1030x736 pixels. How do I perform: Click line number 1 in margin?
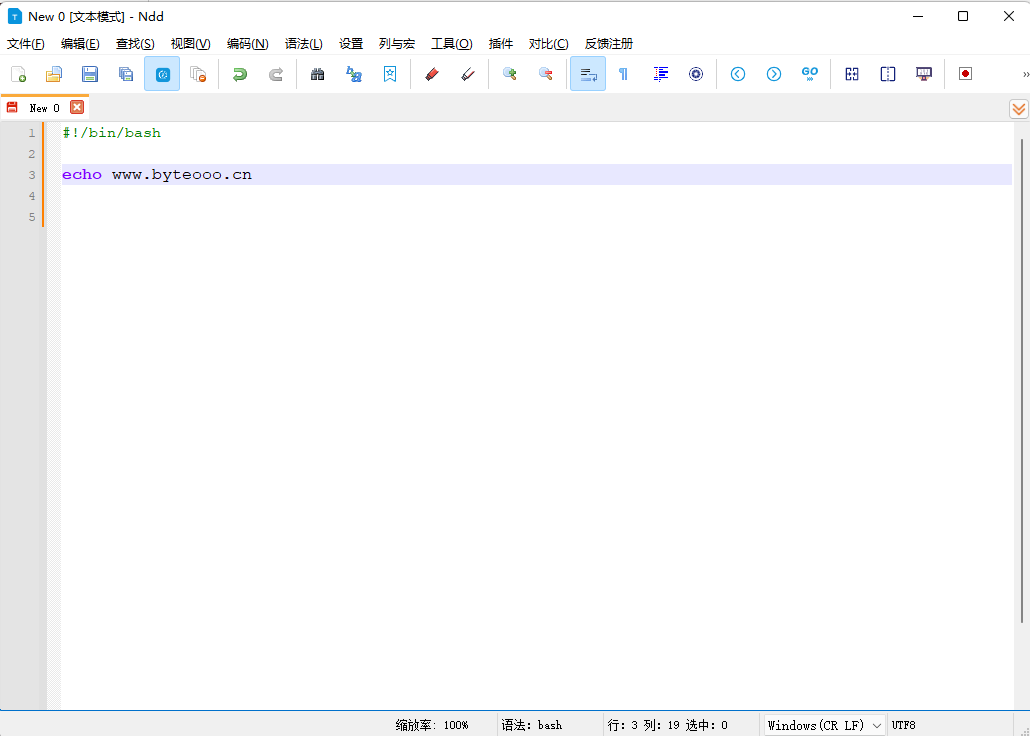(32, 133)
